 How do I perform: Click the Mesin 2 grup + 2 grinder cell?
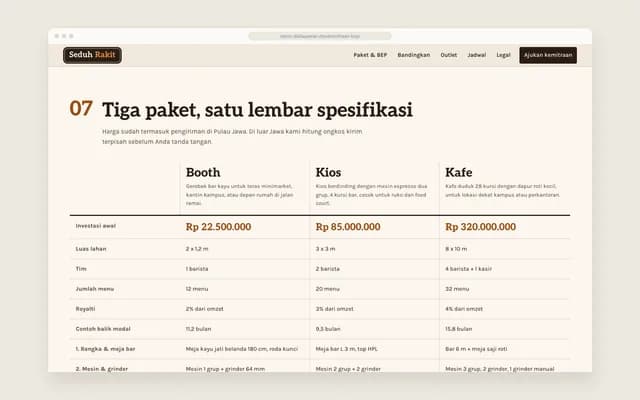(348, 369)
